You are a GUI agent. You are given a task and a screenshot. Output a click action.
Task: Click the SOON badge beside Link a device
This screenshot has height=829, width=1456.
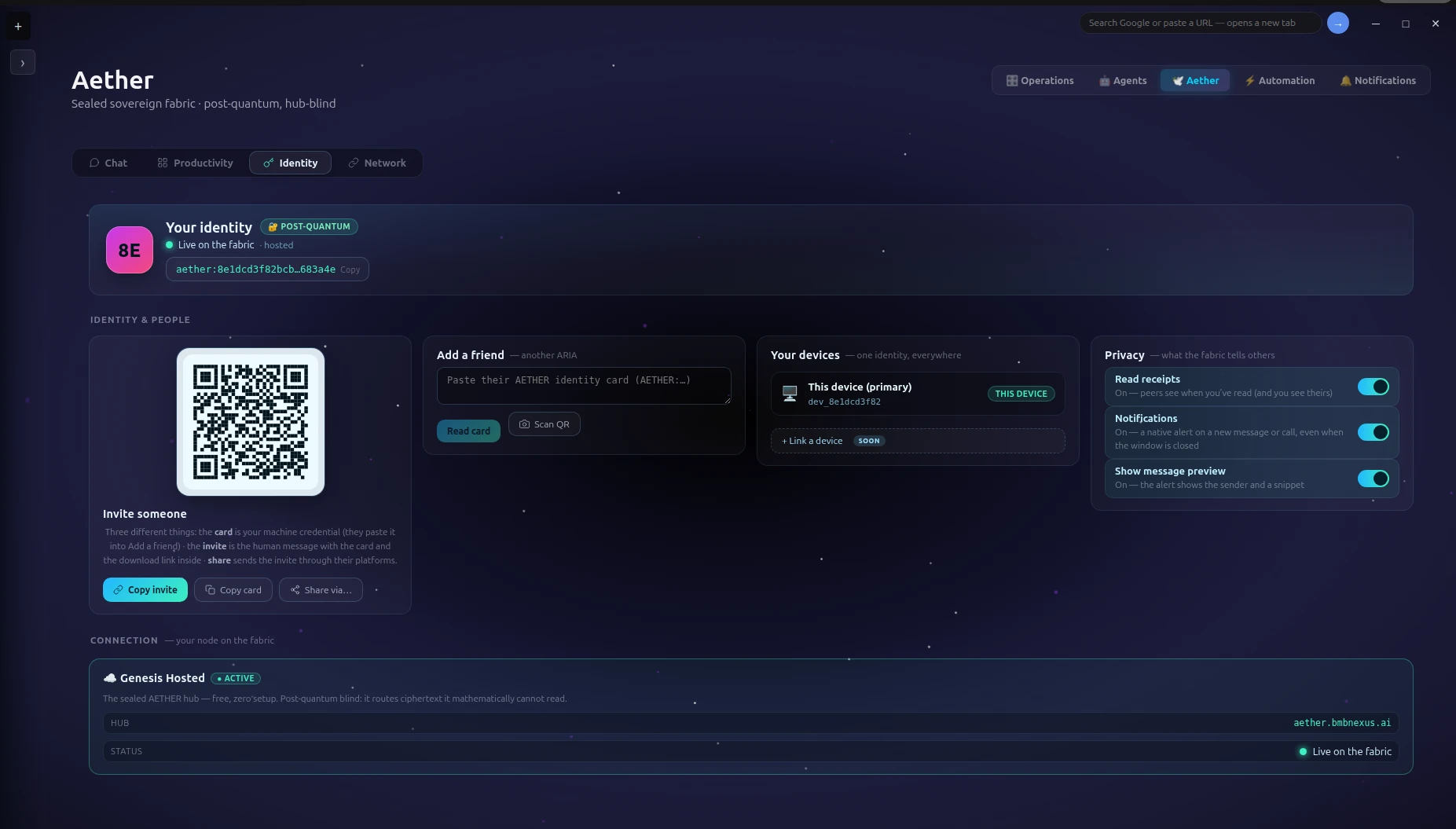pyautogui.click(x=869, y=441)
